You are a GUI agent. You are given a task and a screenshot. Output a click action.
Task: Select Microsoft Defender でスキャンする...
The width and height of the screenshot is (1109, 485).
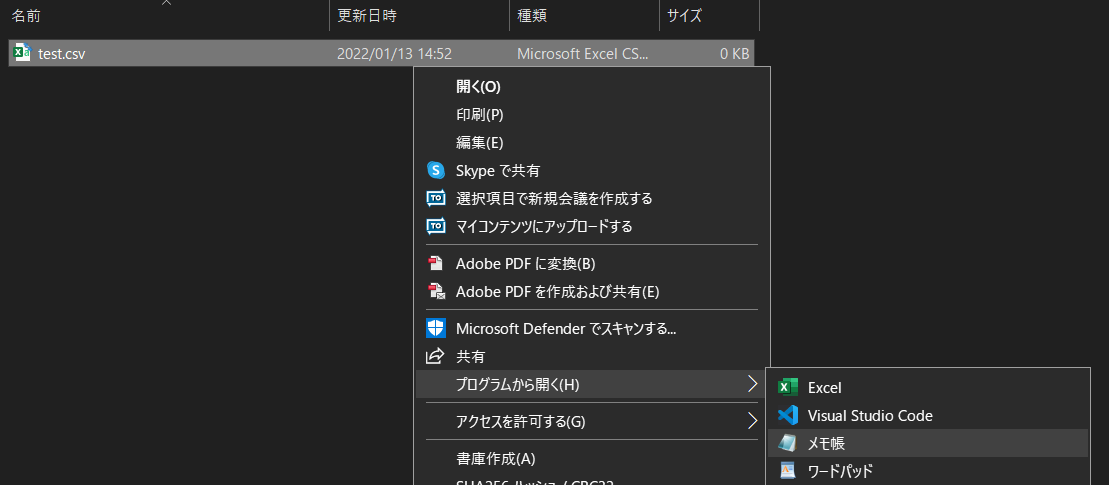coord(593,328)
